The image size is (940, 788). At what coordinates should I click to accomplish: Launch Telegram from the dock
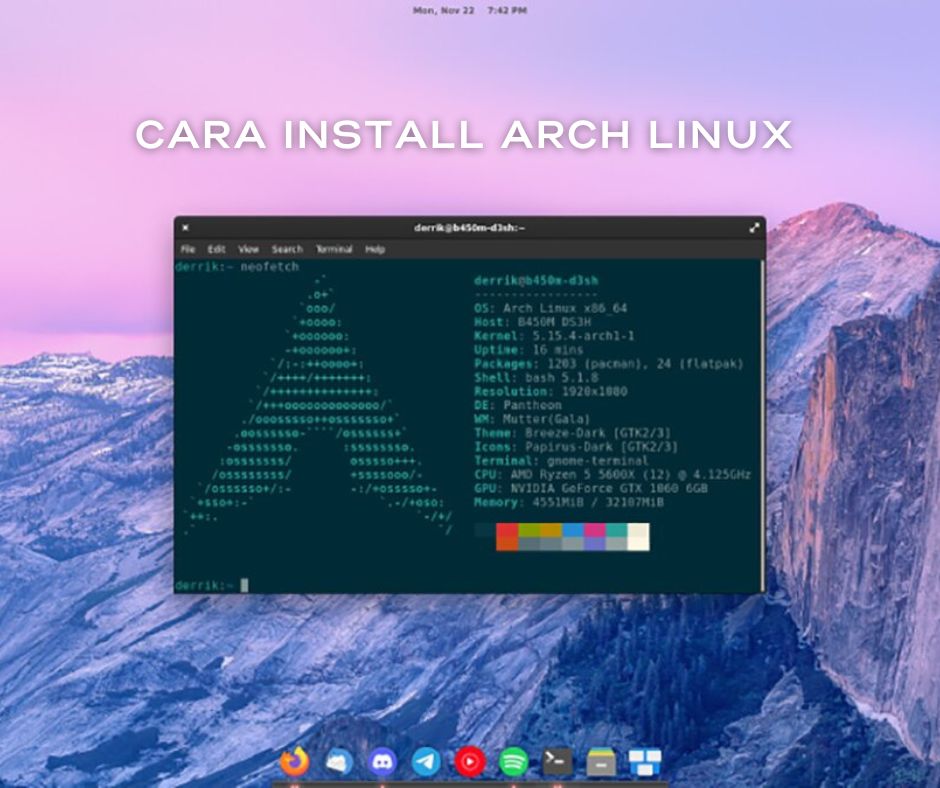(426, 762)
